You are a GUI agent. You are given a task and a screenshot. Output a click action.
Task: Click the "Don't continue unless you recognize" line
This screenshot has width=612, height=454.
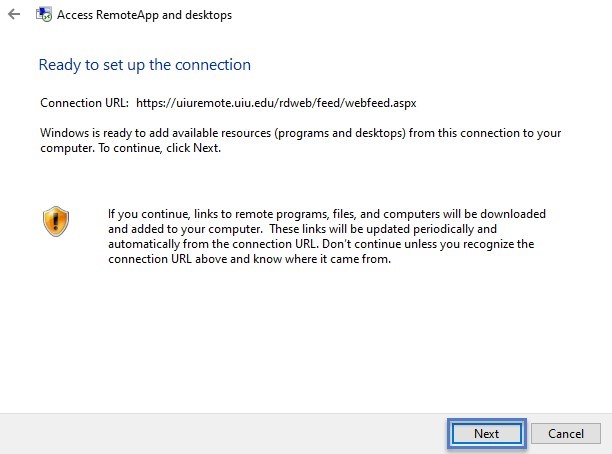(x=428, y=244)
